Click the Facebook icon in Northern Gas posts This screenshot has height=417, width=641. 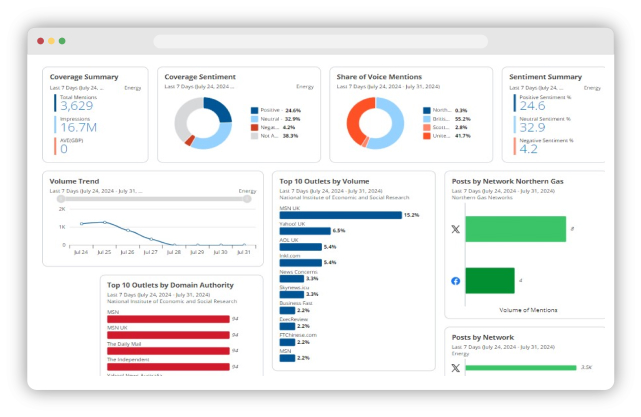(x=456, y=281)
